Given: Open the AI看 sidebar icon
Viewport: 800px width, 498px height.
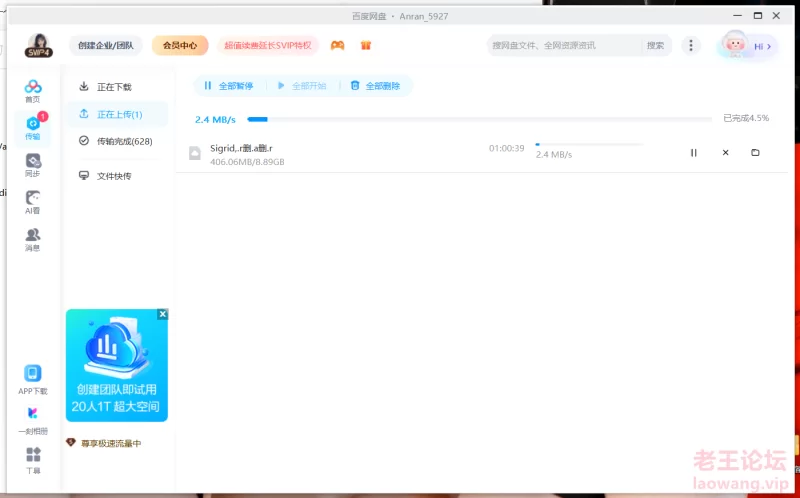Looking at the screenshot, I should (33, 203).
